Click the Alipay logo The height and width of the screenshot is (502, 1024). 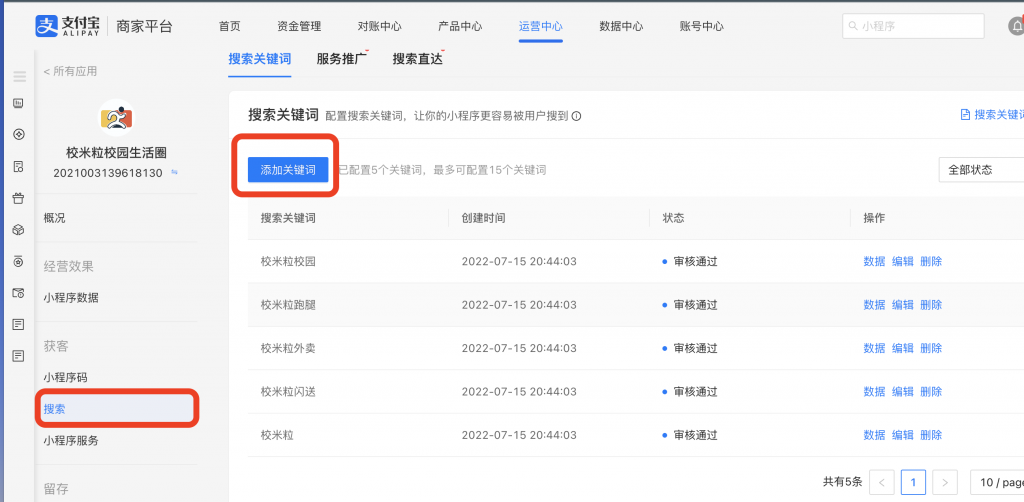[x=68, y=26]
